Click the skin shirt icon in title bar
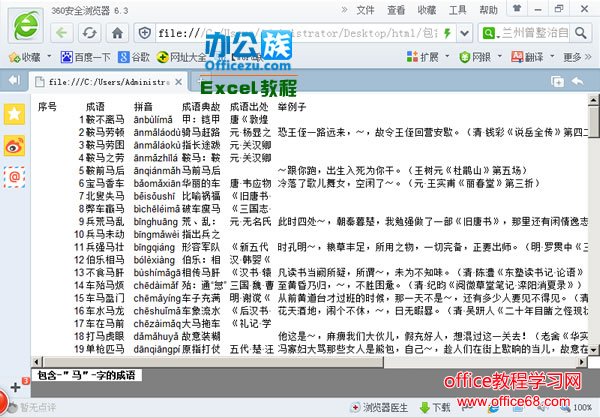Viewport: 600px width, 418px height. coord(517,8)
